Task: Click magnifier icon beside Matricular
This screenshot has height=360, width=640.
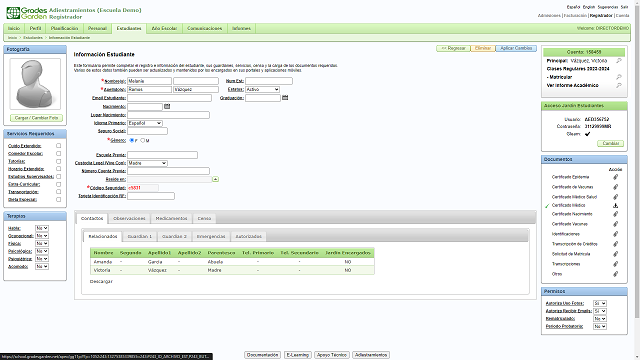Action: point(619,77)
